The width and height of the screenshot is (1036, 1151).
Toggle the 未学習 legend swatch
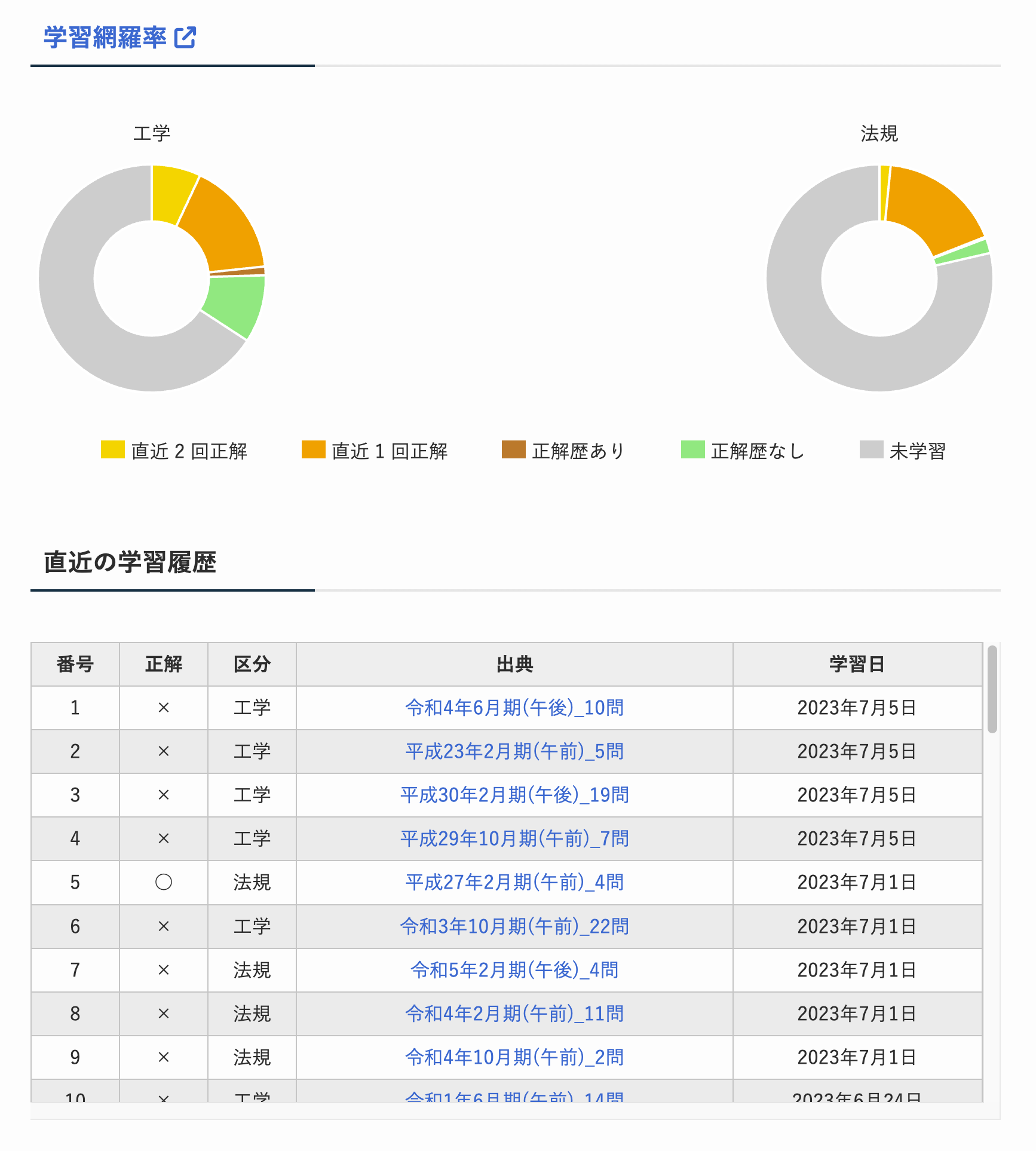click(x=871, y=450)
